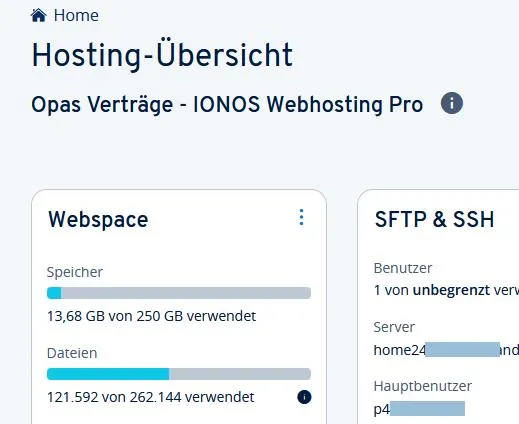Click the Speicher storage usage bar
This screenshot has width=519, height=424.
pos(179,293)
